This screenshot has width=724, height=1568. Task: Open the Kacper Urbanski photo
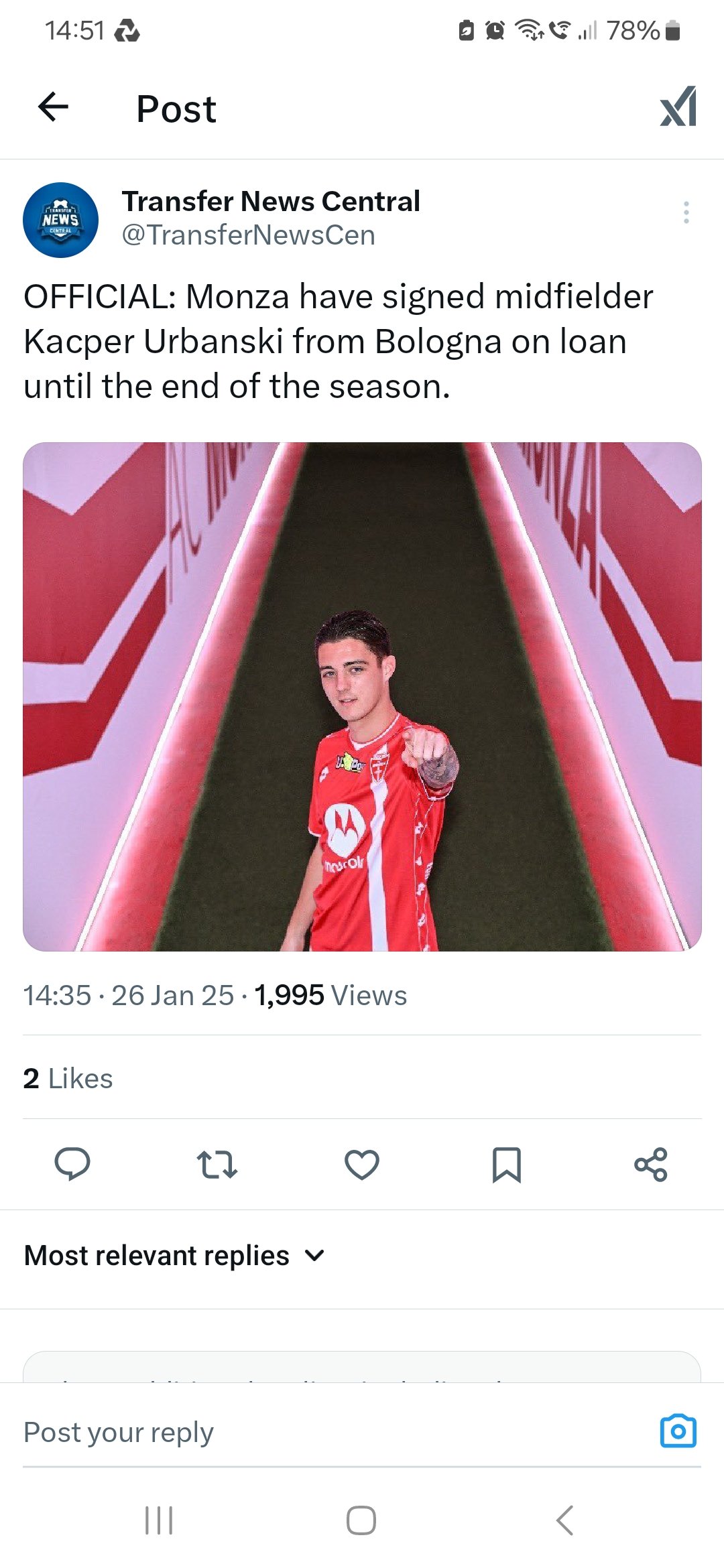362,696
